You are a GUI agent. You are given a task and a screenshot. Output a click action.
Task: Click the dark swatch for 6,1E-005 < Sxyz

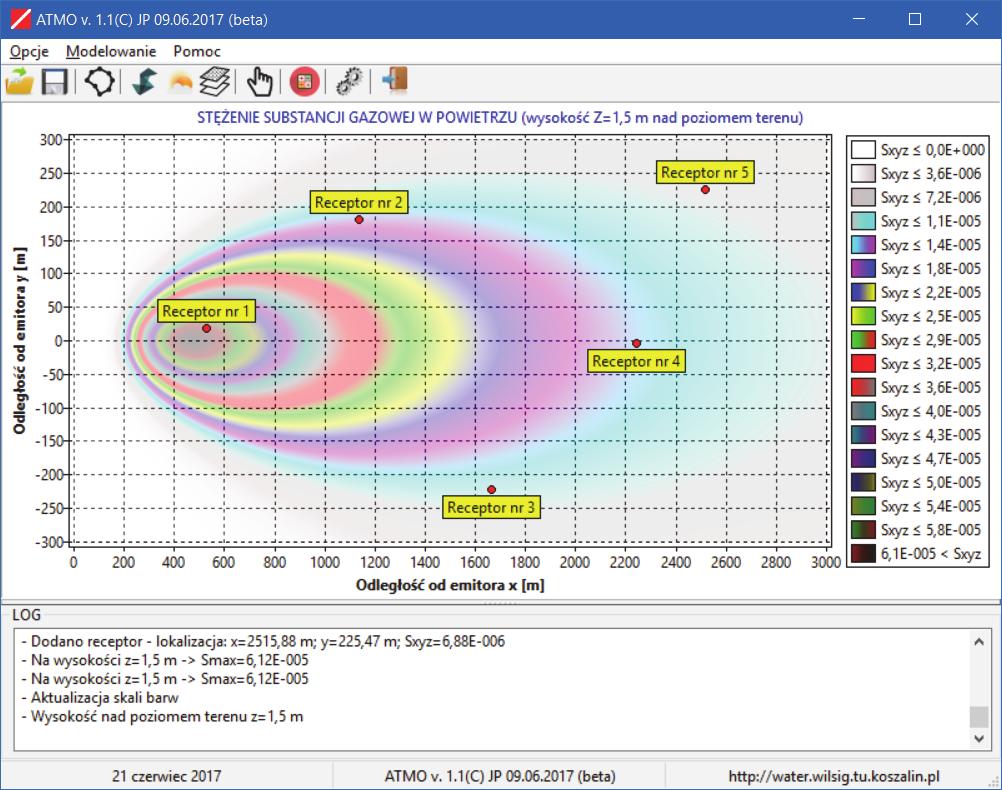pyautogui.click(x=863, y=554)
